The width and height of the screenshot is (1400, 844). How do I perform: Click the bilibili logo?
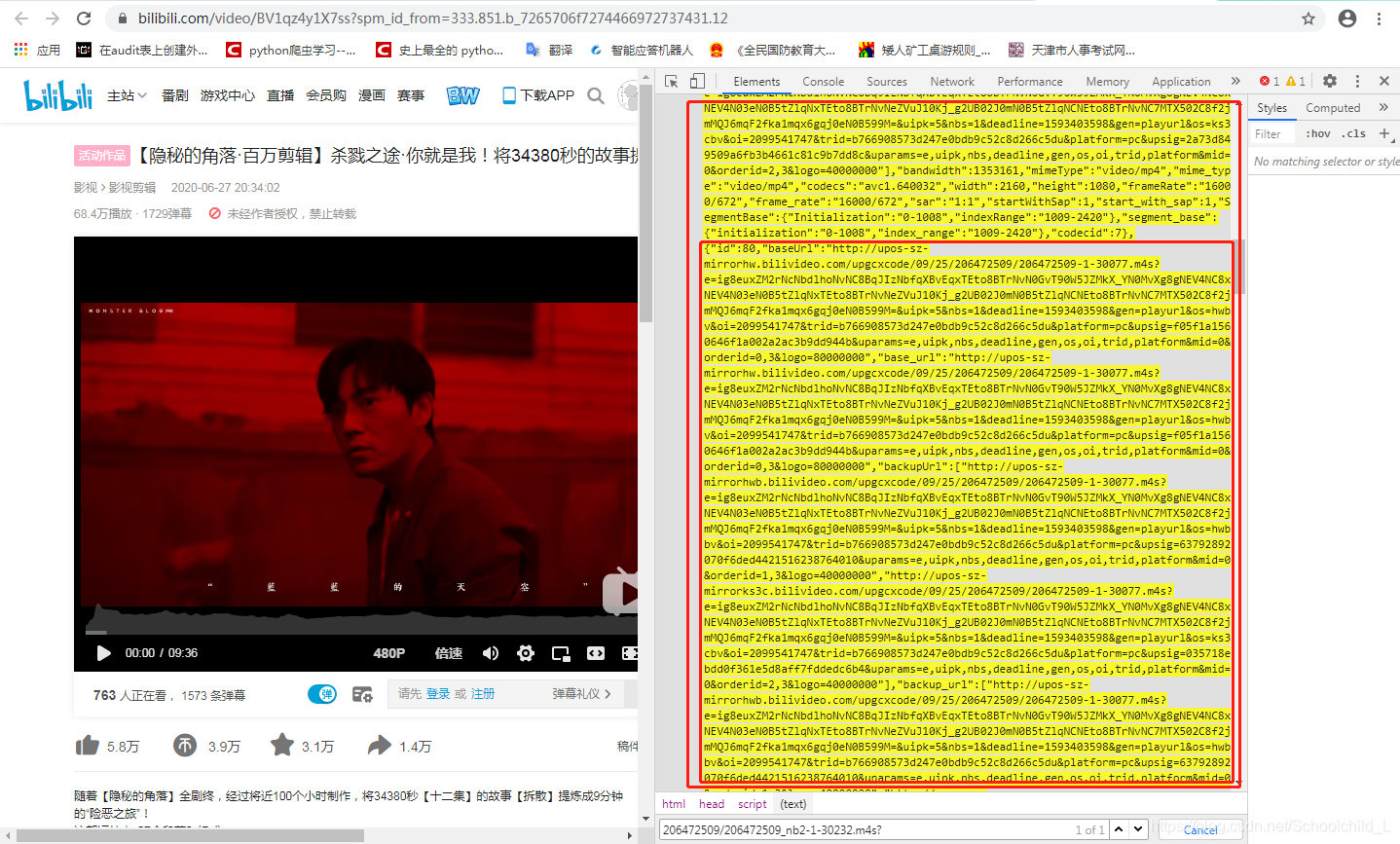(58, 95)
